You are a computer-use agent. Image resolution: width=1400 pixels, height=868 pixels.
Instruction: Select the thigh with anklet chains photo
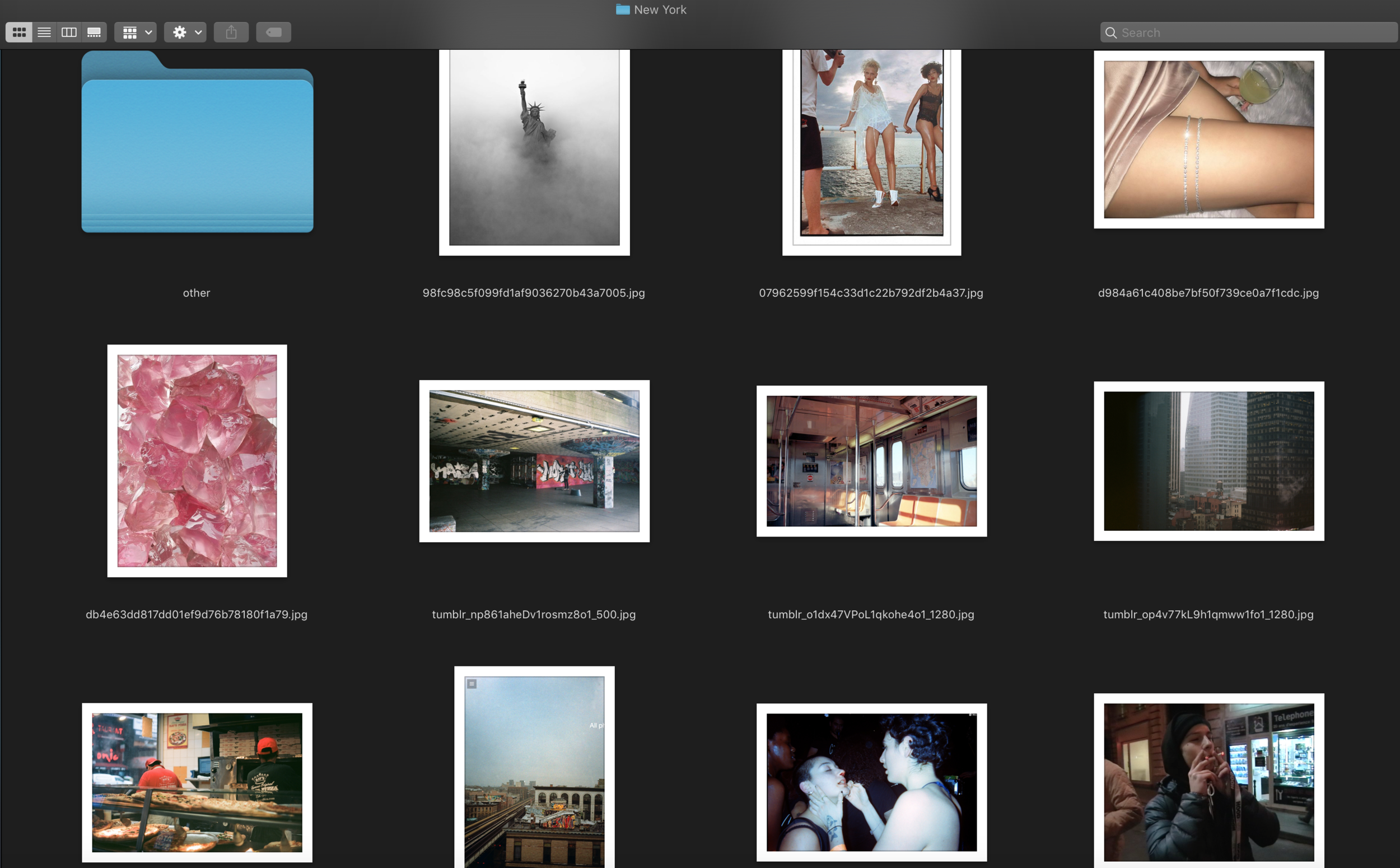[1209, 139]
